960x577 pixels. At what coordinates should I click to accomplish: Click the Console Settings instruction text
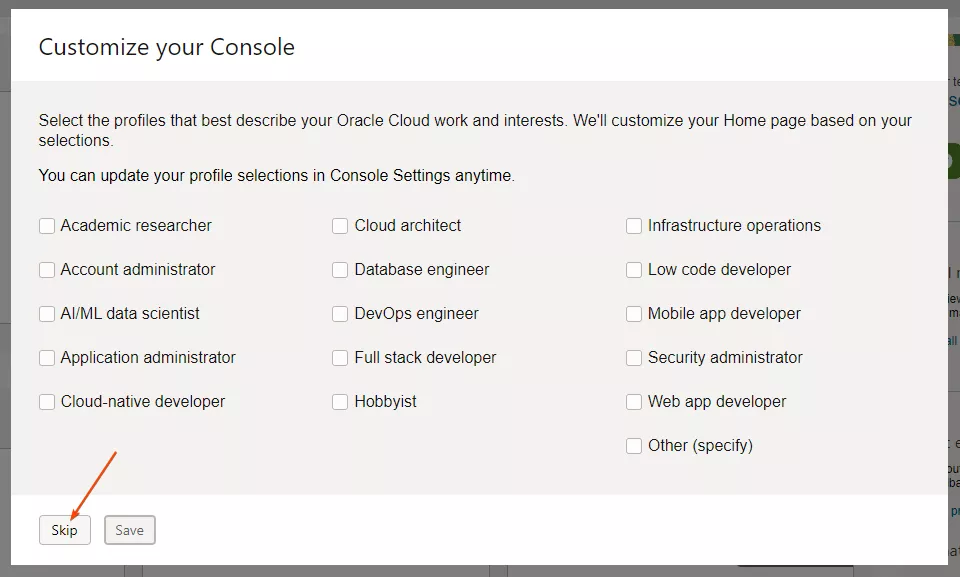pyautogui.click(x=276, y=175)
